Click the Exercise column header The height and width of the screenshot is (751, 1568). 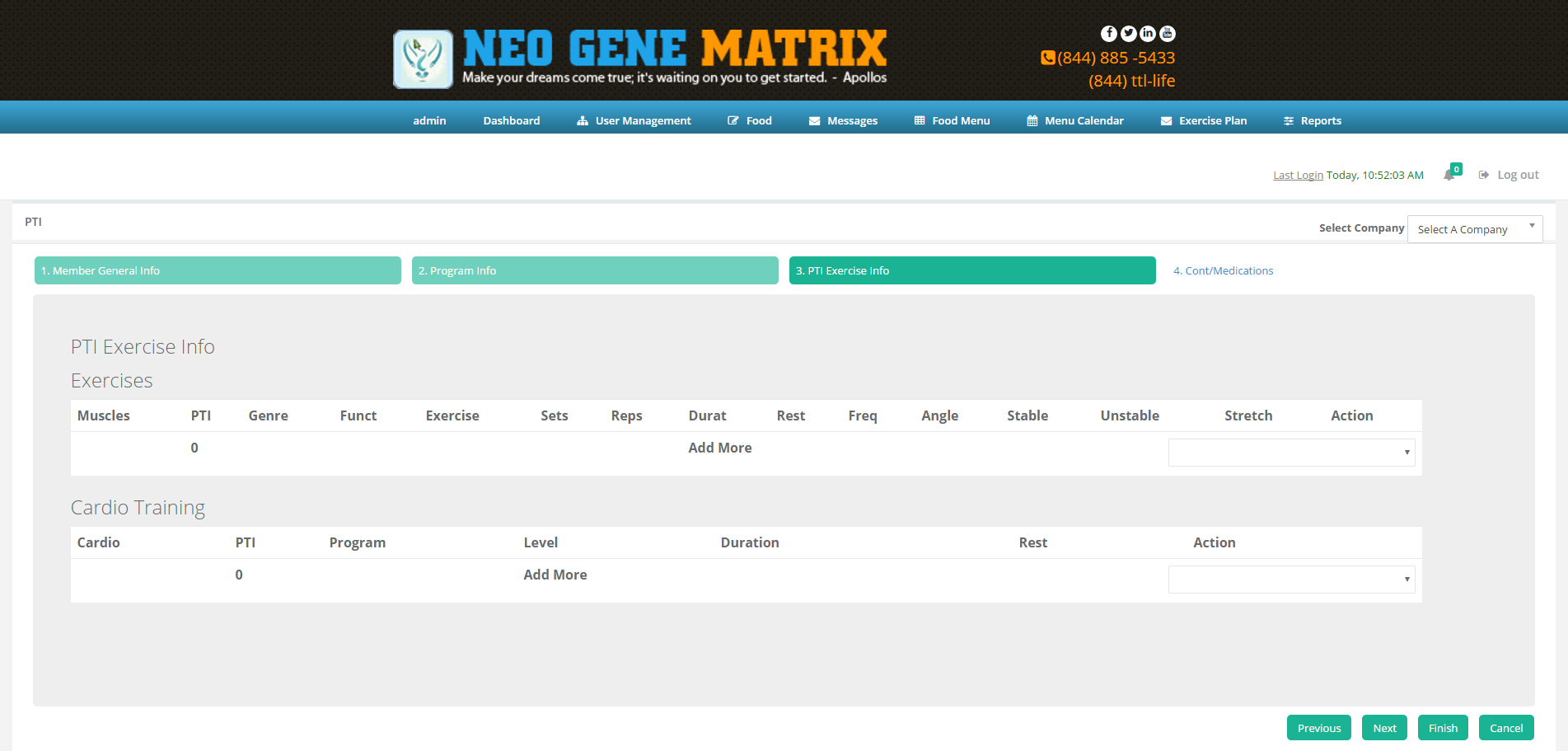pyautogui.click(x=452, y=415)
